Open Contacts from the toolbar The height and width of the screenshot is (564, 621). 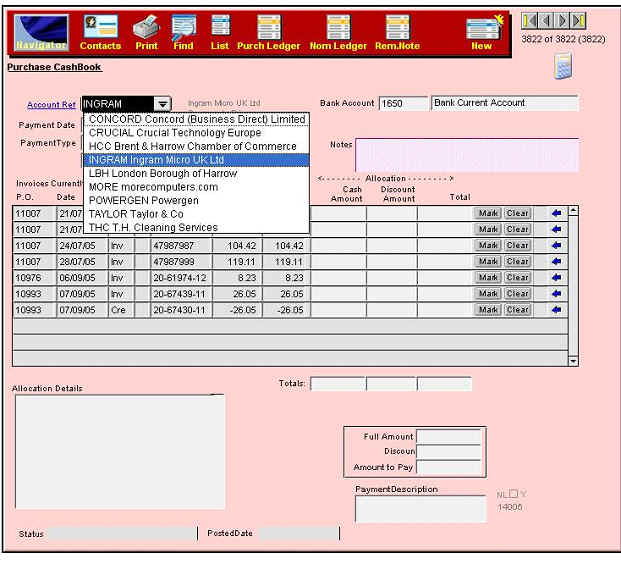pyautogui.click(x=101, y=32)
